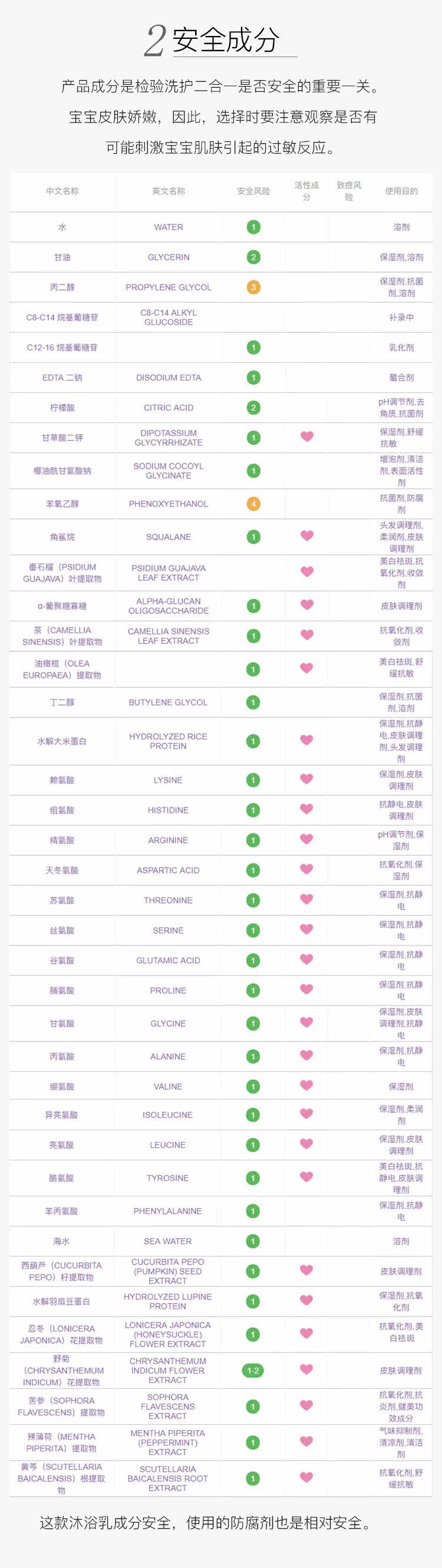Click the green safety badge for WATER

[x=253, y=227]
